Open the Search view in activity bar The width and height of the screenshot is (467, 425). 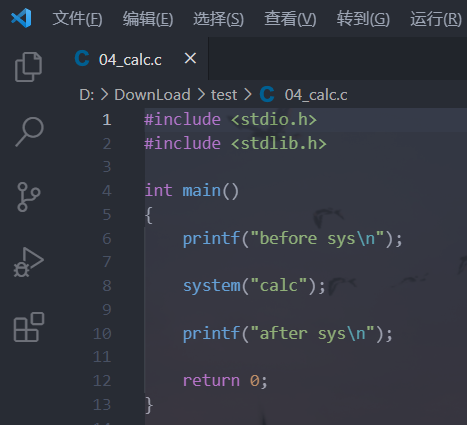pyautogui.click(x=29, y=131)
